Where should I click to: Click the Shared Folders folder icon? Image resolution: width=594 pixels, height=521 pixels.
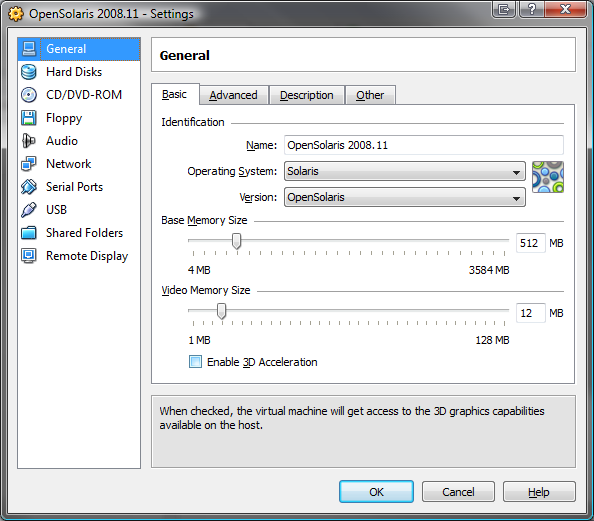29,233
